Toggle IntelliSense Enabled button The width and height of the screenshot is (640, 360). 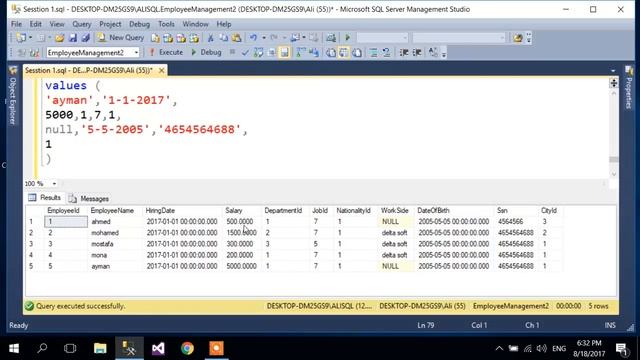click(284, 53)
